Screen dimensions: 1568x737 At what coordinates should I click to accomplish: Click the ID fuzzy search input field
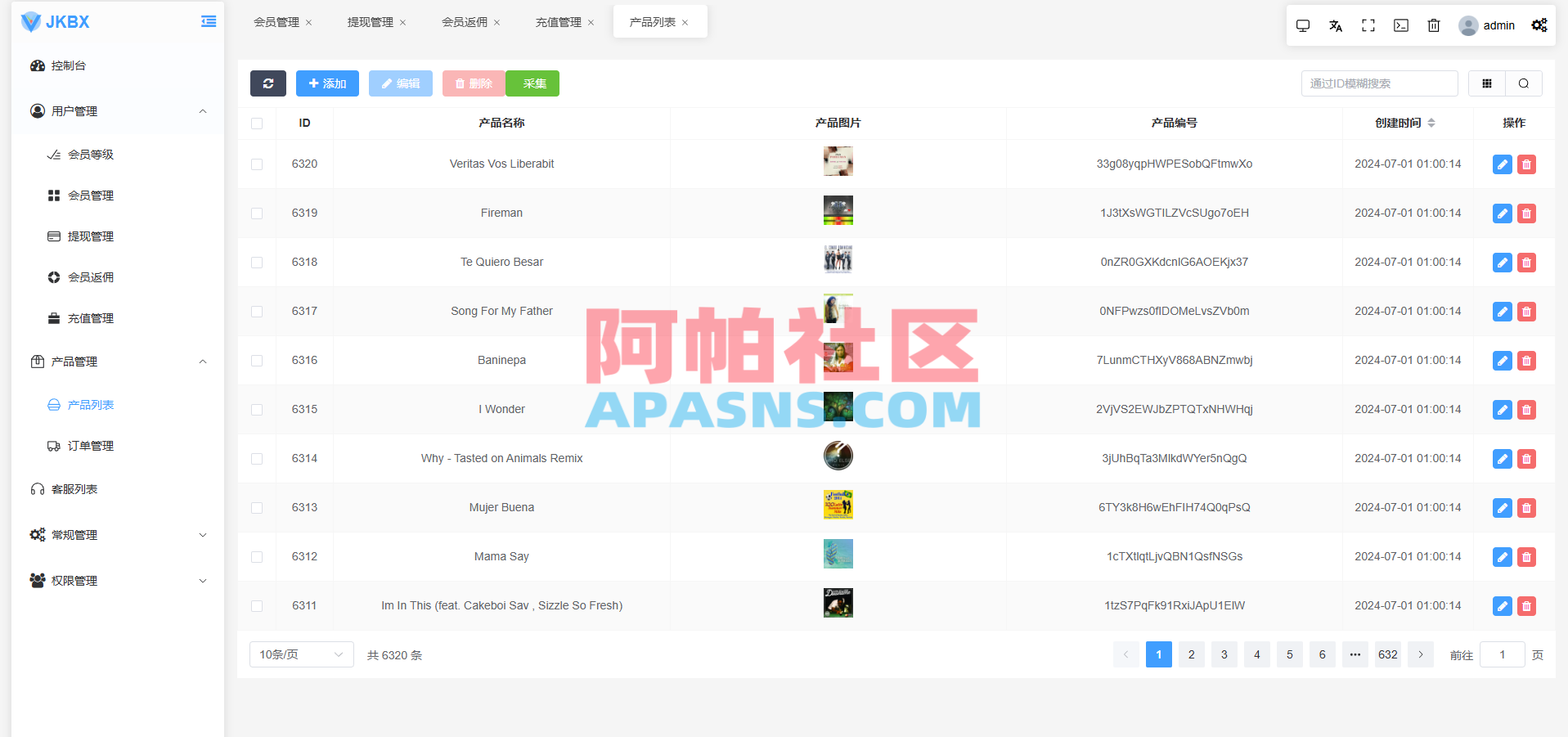point(1379,83)
